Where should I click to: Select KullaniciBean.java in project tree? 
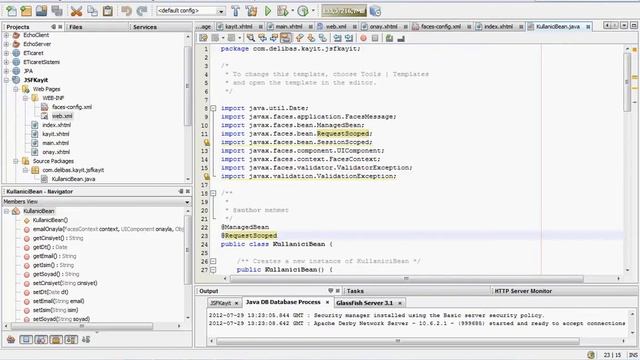coord(73,179)
